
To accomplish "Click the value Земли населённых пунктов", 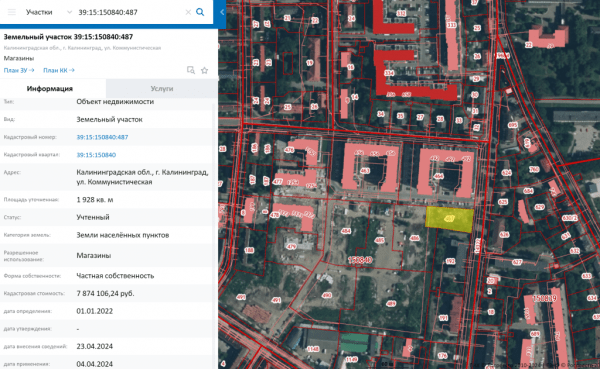I will [x=122, y=235].
